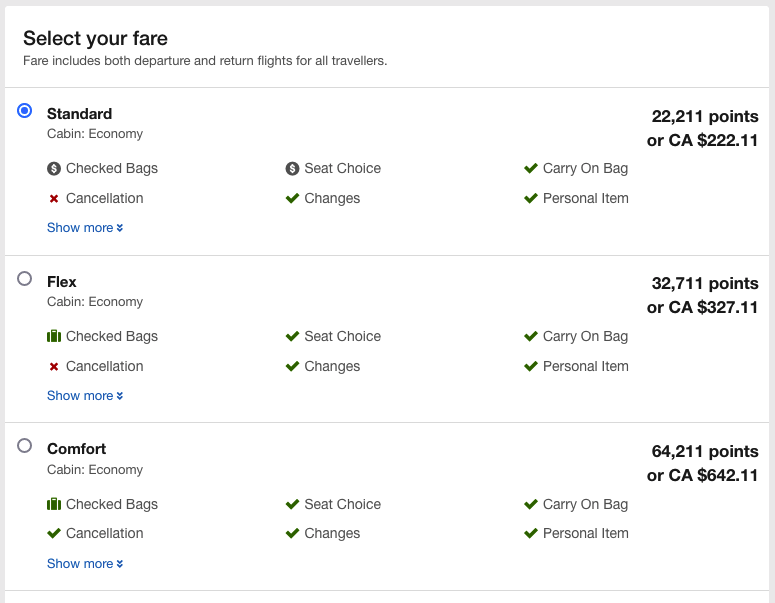Click the suitcase icon beside Comfort Checked Bags
This screenshot has width=775, height=603.
click(x=54, y=505)
